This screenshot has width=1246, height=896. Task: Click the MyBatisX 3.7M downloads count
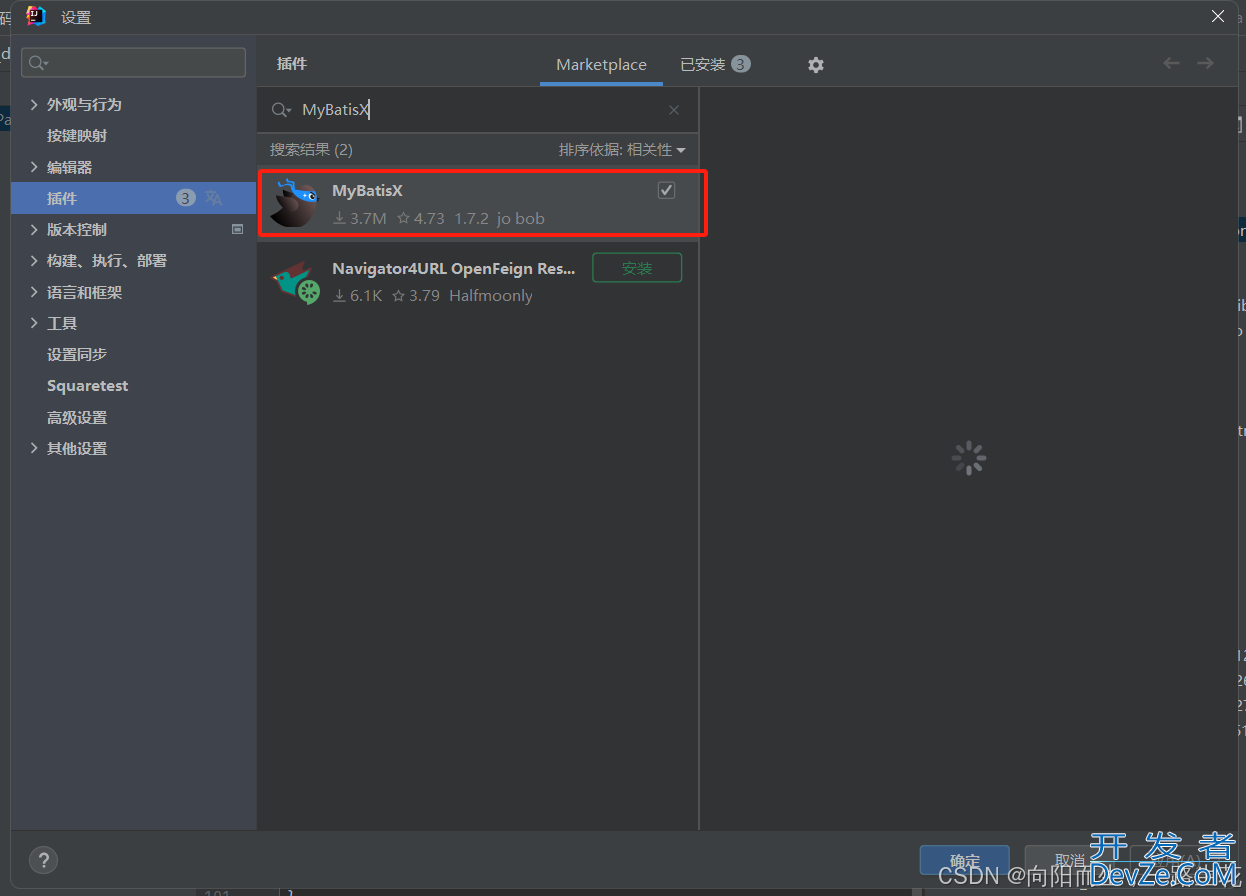tap(360, 218)
